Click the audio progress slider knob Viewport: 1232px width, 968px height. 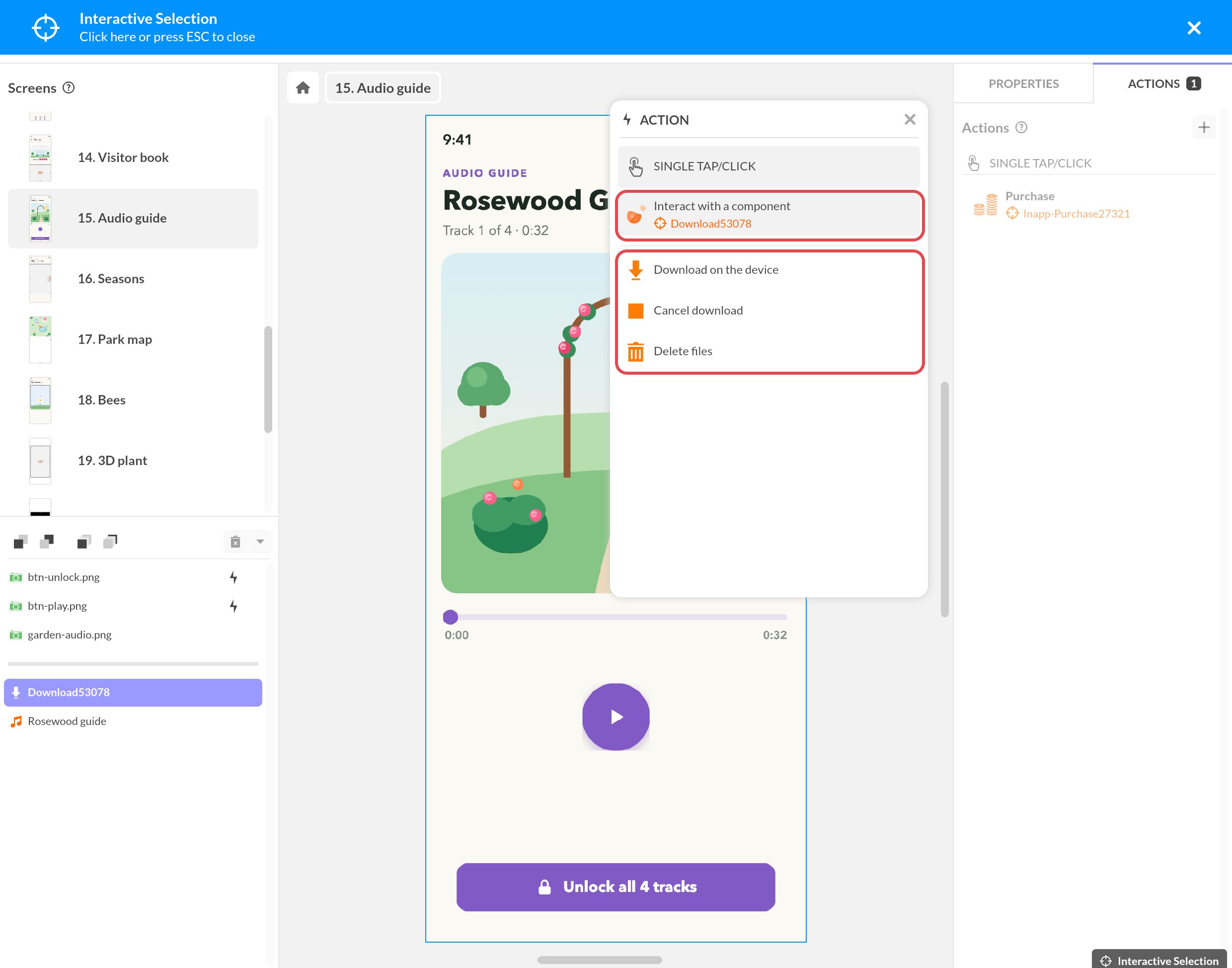pos(450,617)
